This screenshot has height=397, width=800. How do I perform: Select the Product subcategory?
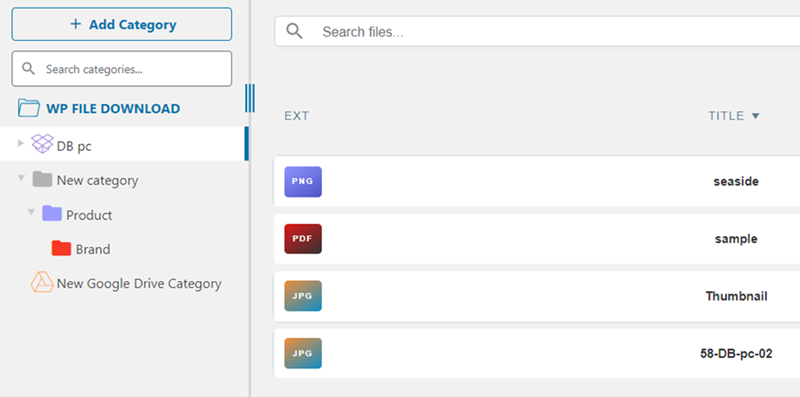89,215
